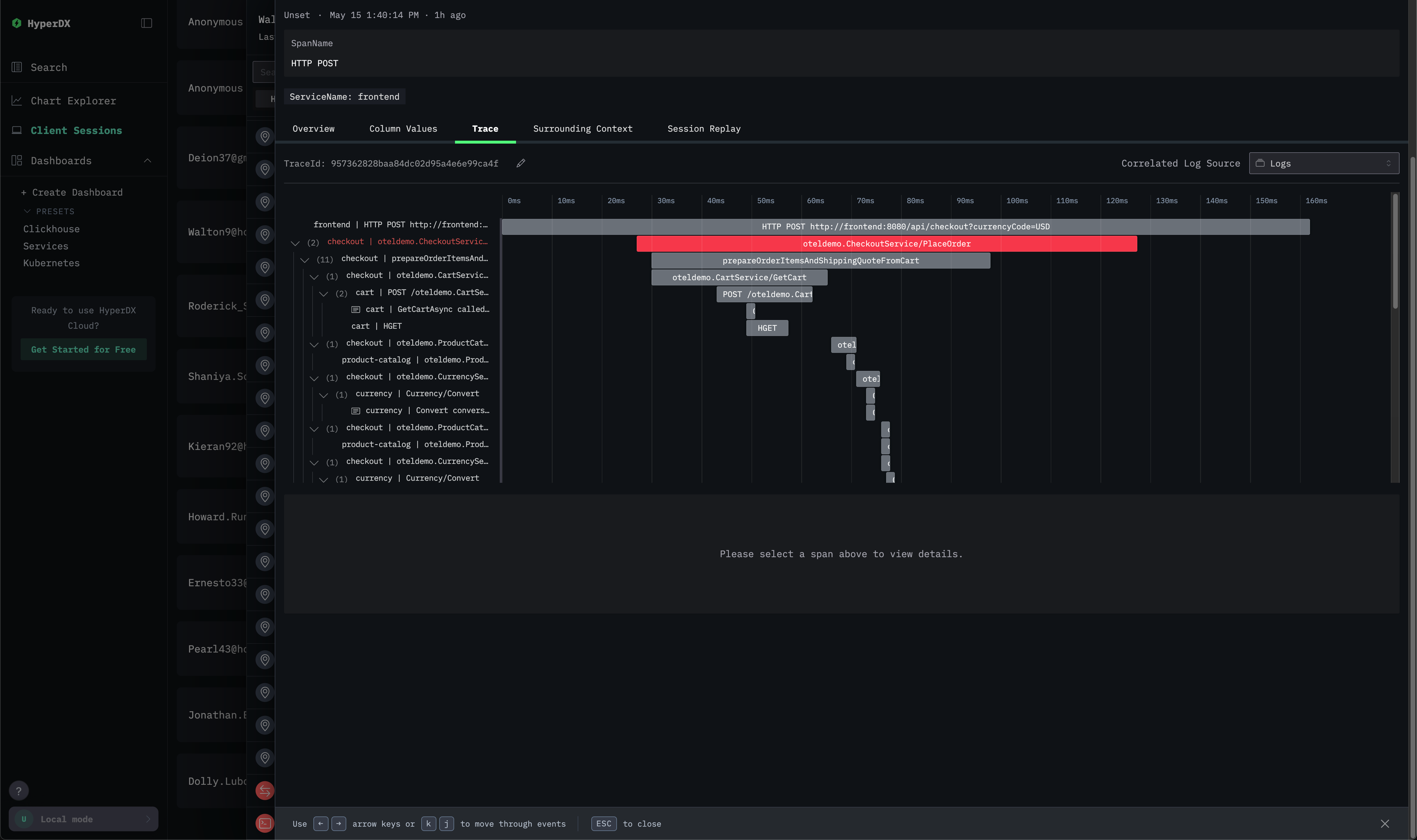
Task: Open the Correlated Log Source Logs dropdown
Action: pos(1324,164)
